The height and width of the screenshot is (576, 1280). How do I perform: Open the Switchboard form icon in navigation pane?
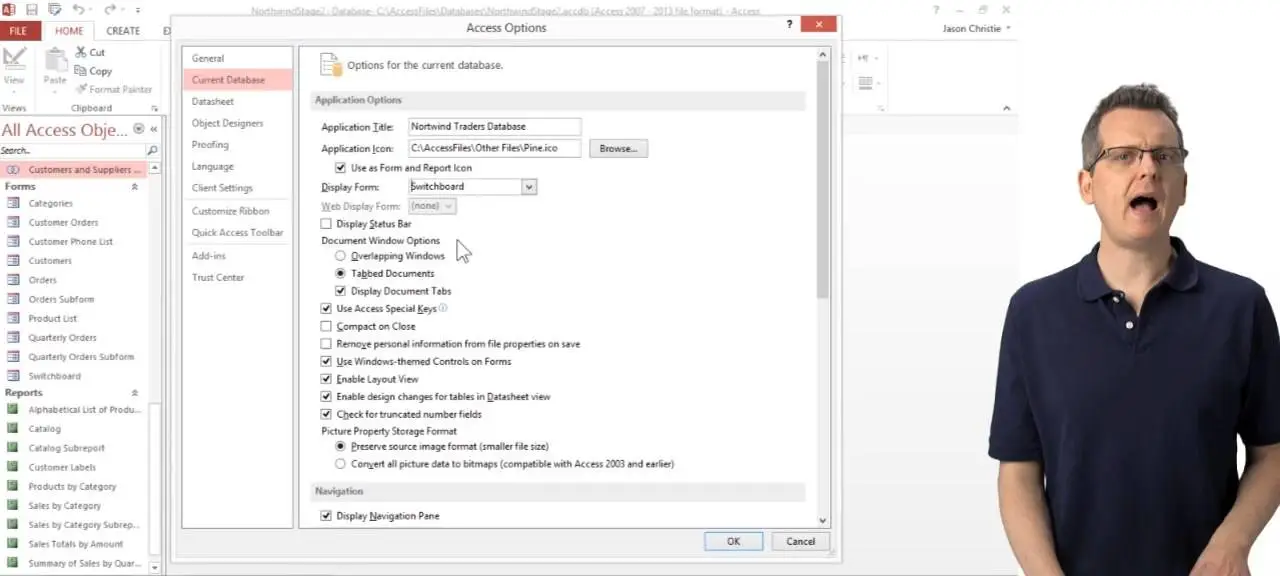13,376
